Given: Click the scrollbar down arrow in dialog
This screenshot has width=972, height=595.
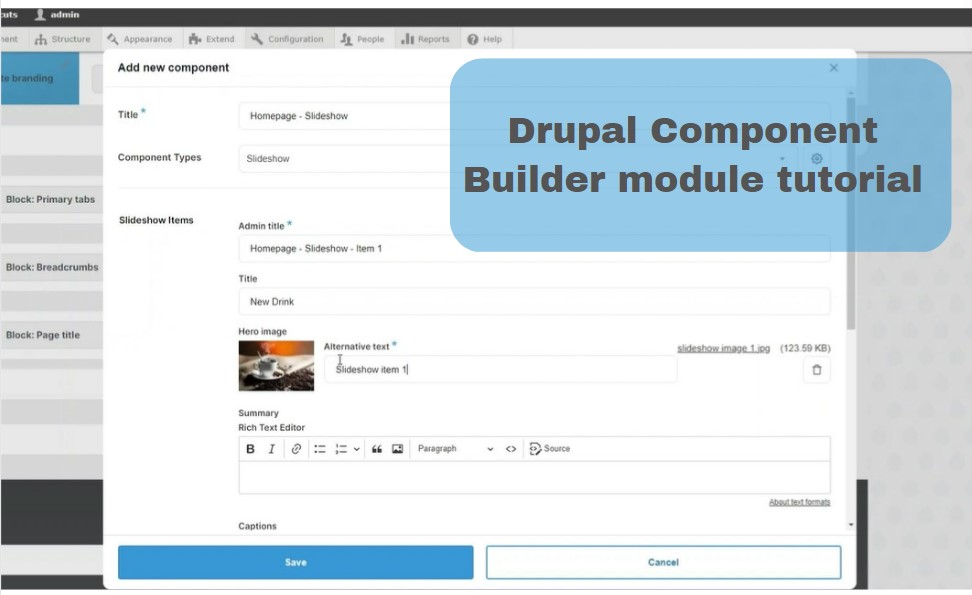Looking at the screenshot, I should (x=850, y=525).
